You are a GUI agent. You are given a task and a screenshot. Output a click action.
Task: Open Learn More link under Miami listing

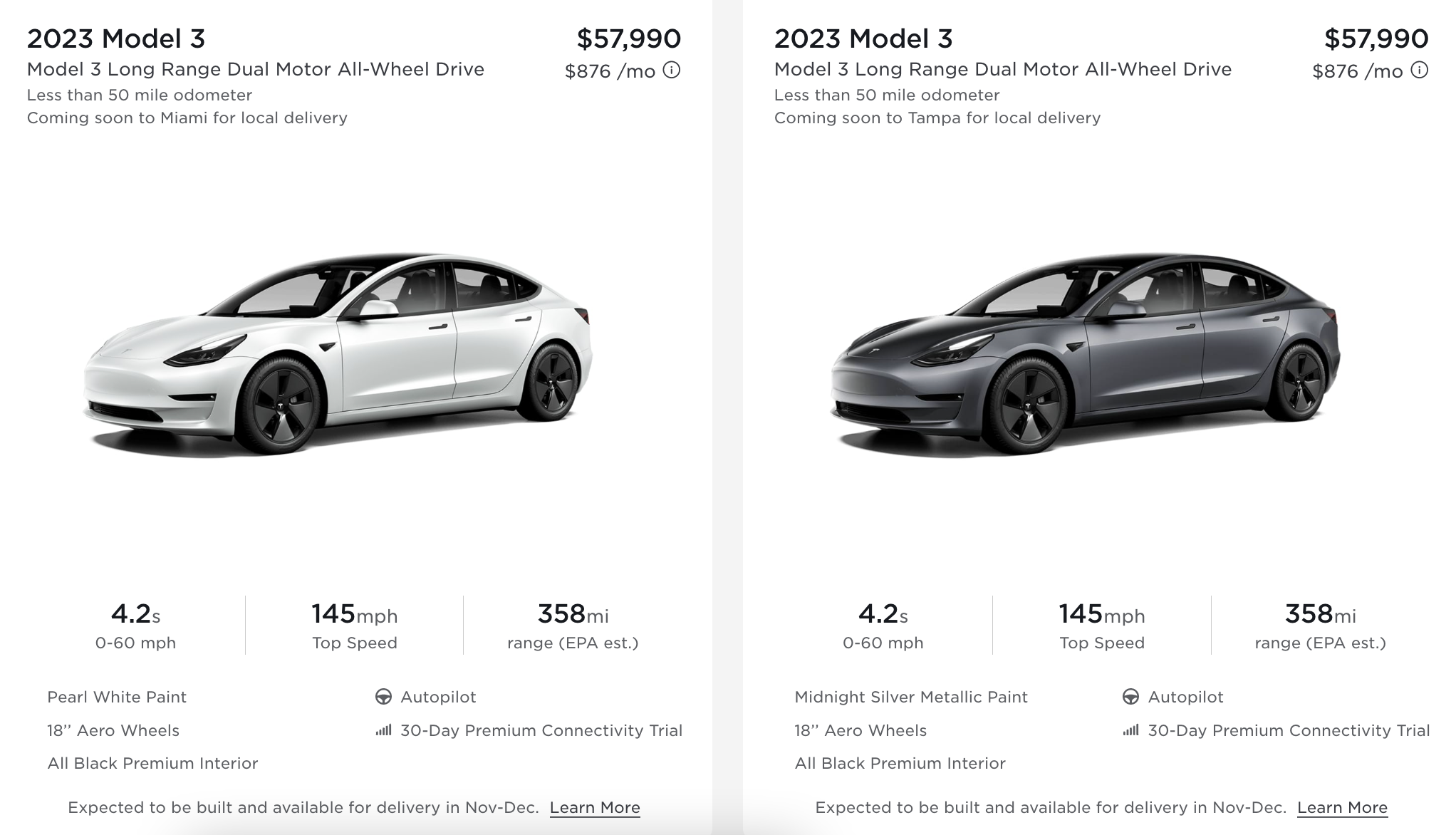point(595,808)
